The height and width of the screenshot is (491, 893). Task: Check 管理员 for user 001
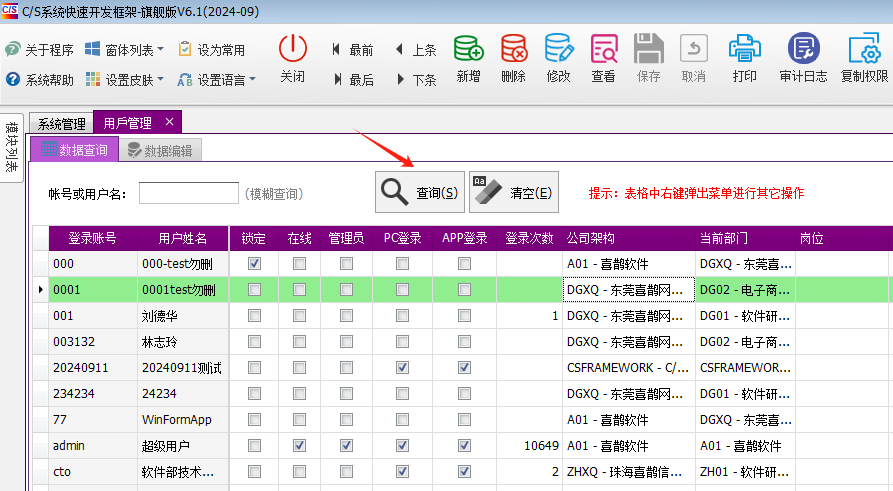click(x=346, y=316)
